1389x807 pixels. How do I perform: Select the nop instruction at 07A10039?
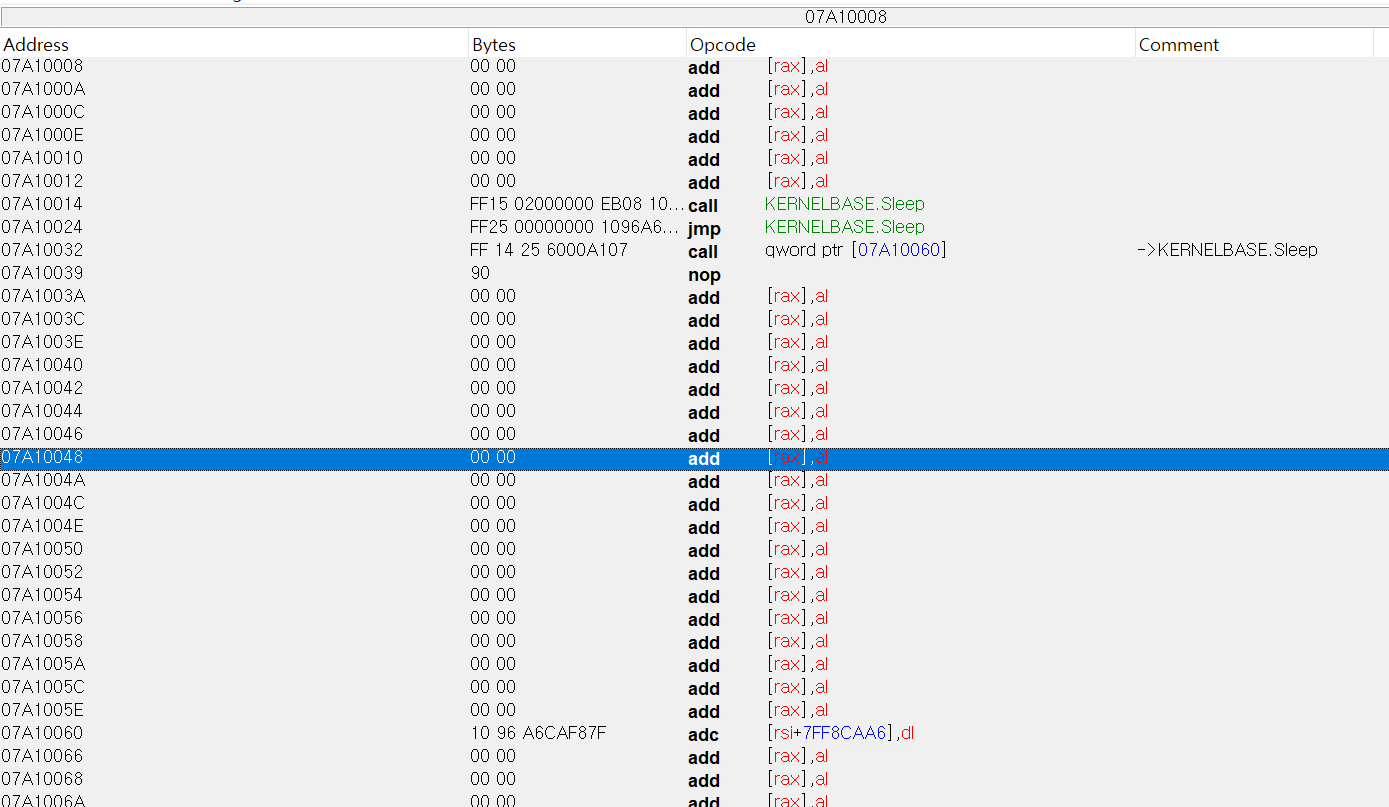[x=704, y=274]
